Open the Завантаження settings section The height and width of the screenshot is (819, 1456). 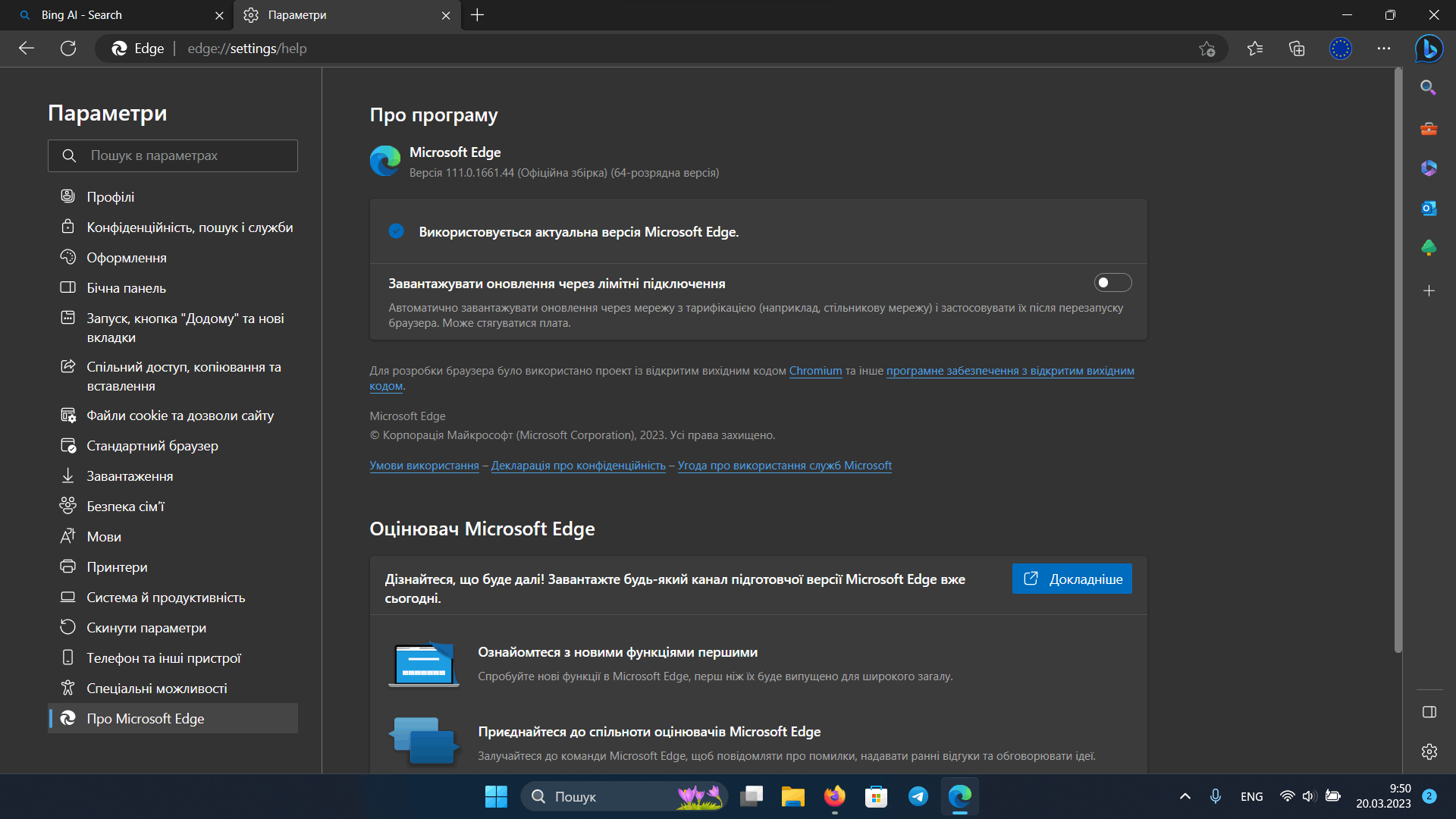(x=173, y=475)
